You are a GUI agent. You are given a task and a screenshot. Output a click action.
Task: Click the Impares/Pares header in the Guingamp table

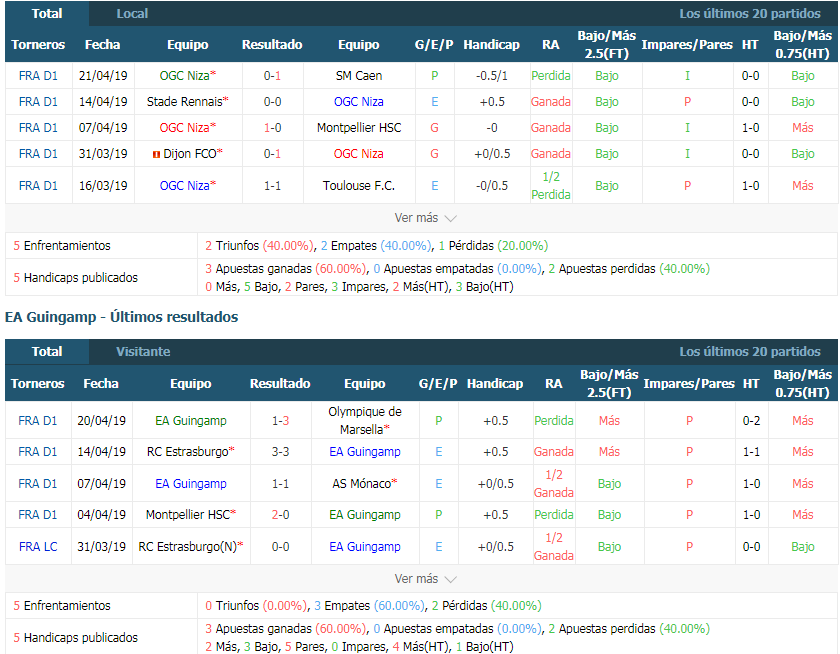click(689, 384)
